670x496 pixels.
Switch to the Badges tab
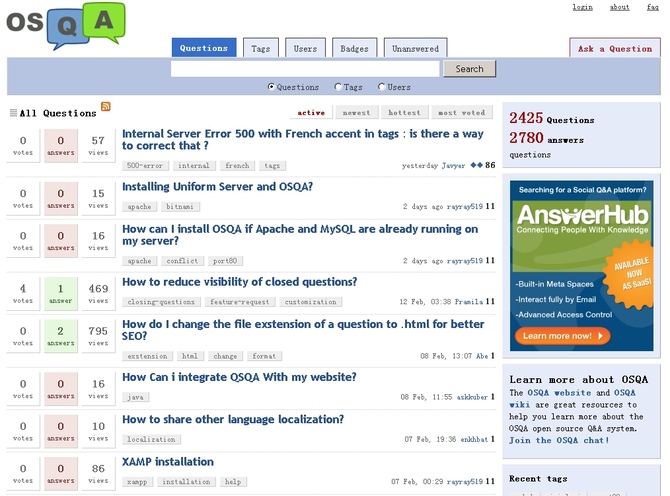click(x=354, y=48)
